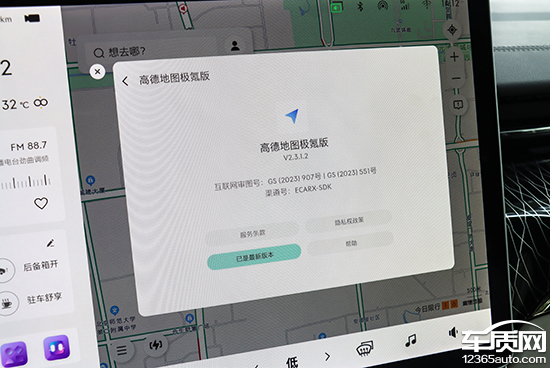Increase temperature with the right chevron
The width and height of the screenshot is (550, 368).
click(327, 357)
